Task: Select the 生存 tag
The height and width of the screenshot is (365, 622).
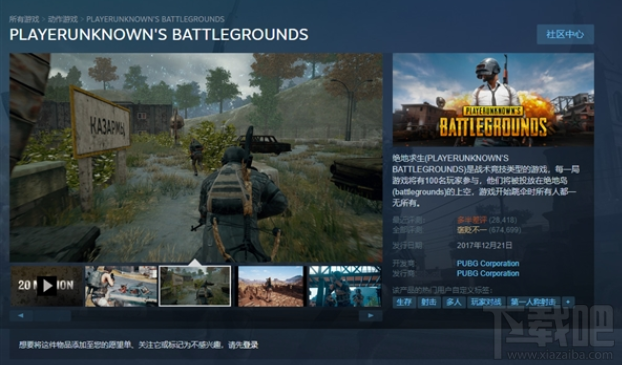Action: 404,302
